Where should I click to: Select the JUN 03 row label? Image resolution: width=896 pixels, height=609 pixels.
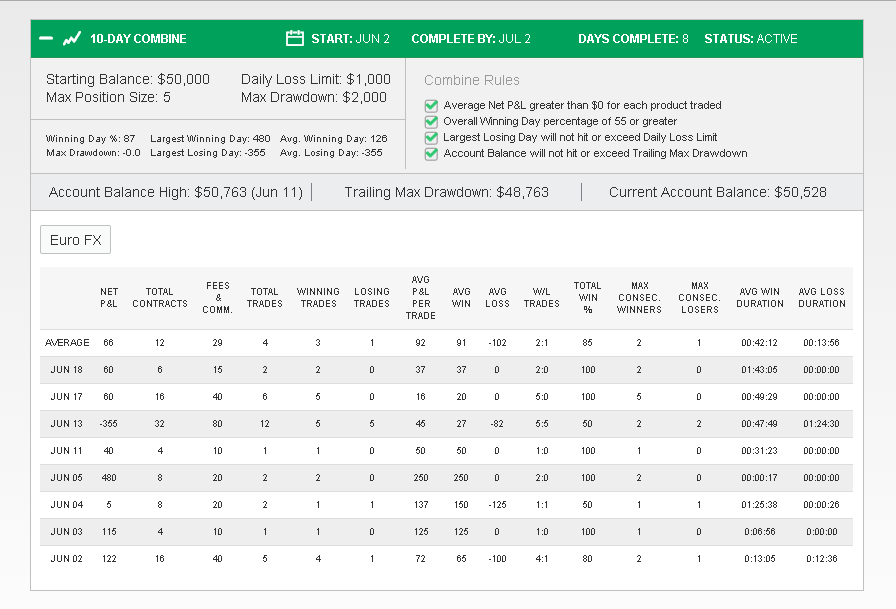[66, 531]
